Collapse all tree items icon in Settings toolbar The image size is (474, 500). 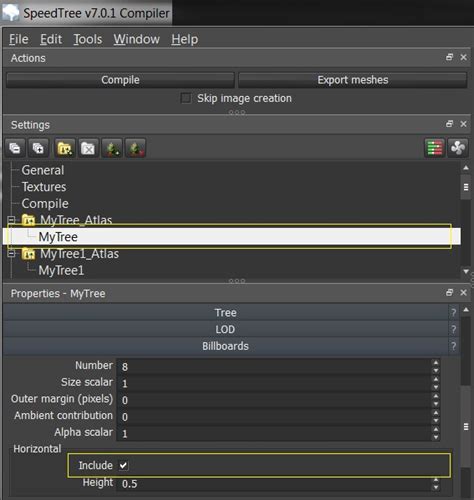coord(15,148)
